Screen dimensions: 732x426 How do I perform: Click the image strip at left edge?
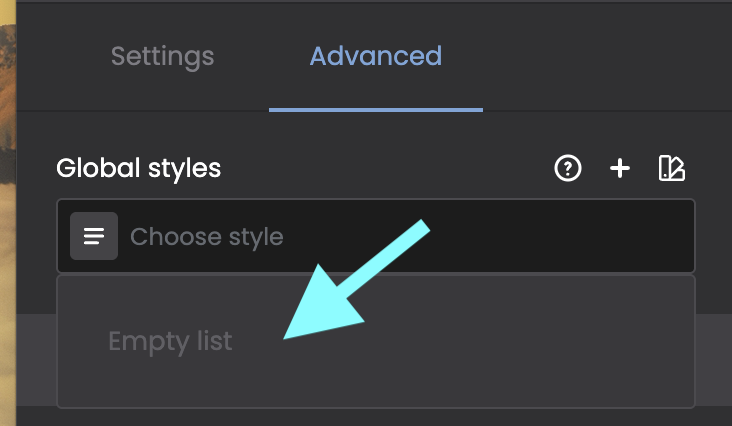pyautogui.click(x=8, y=200)
